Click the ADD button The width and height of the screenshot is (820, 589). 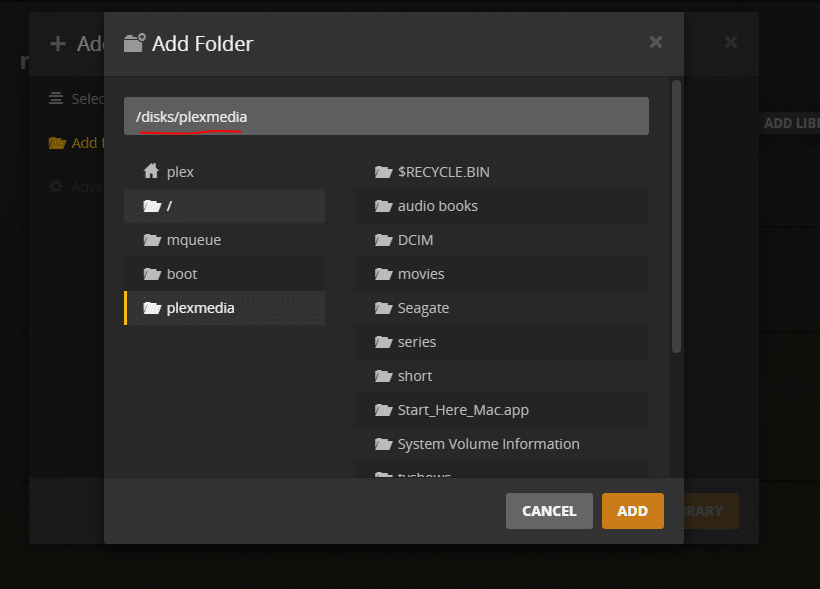click(x=632, y=511)
